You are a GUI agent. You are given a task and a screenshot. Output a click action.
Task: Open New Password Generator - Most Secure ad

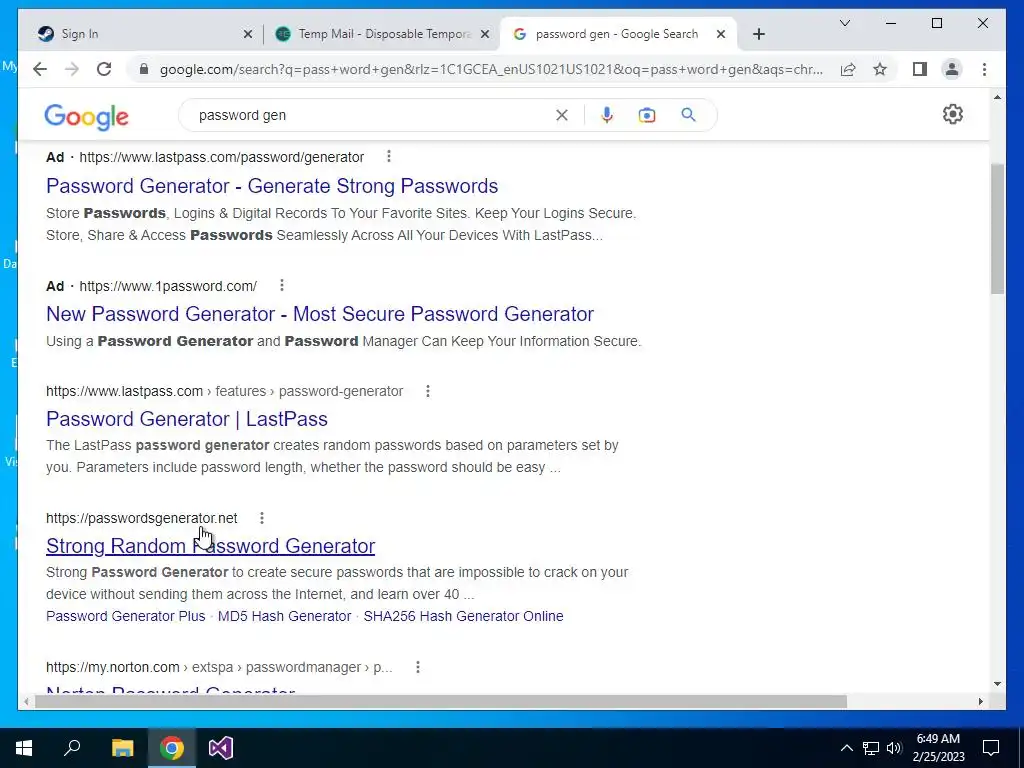point(319,314)
